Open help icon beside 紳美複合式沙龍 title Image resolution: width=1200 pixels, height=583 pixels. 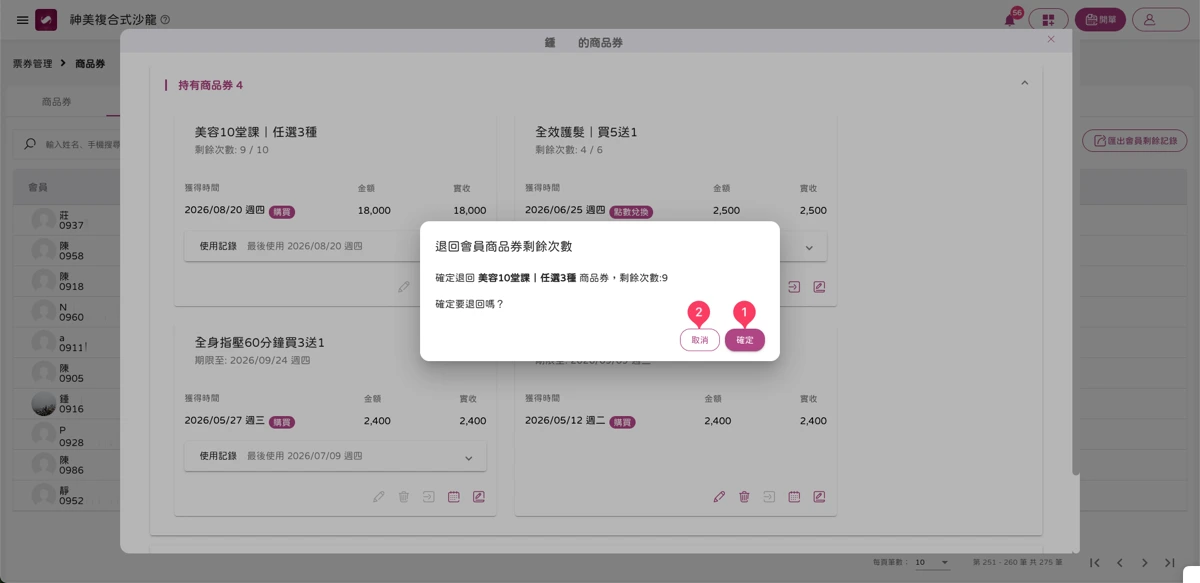(165, 20)
